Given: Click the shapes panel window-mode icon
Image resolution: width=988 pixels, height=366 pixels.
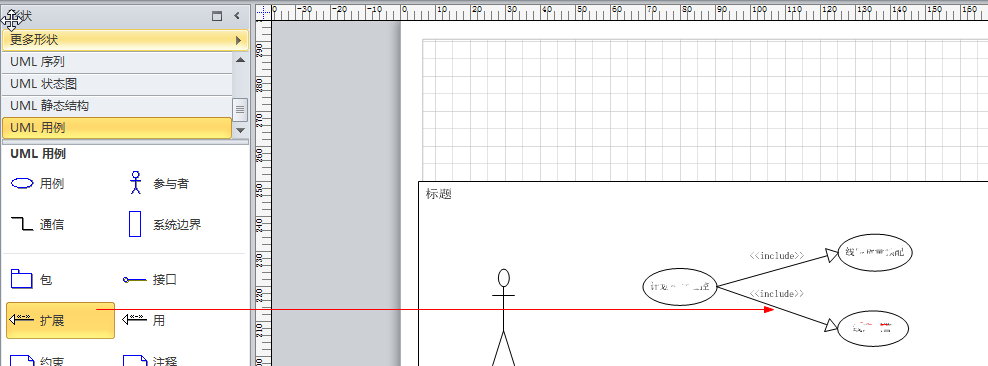Looking at the screenshot, I should click(217, 16).
